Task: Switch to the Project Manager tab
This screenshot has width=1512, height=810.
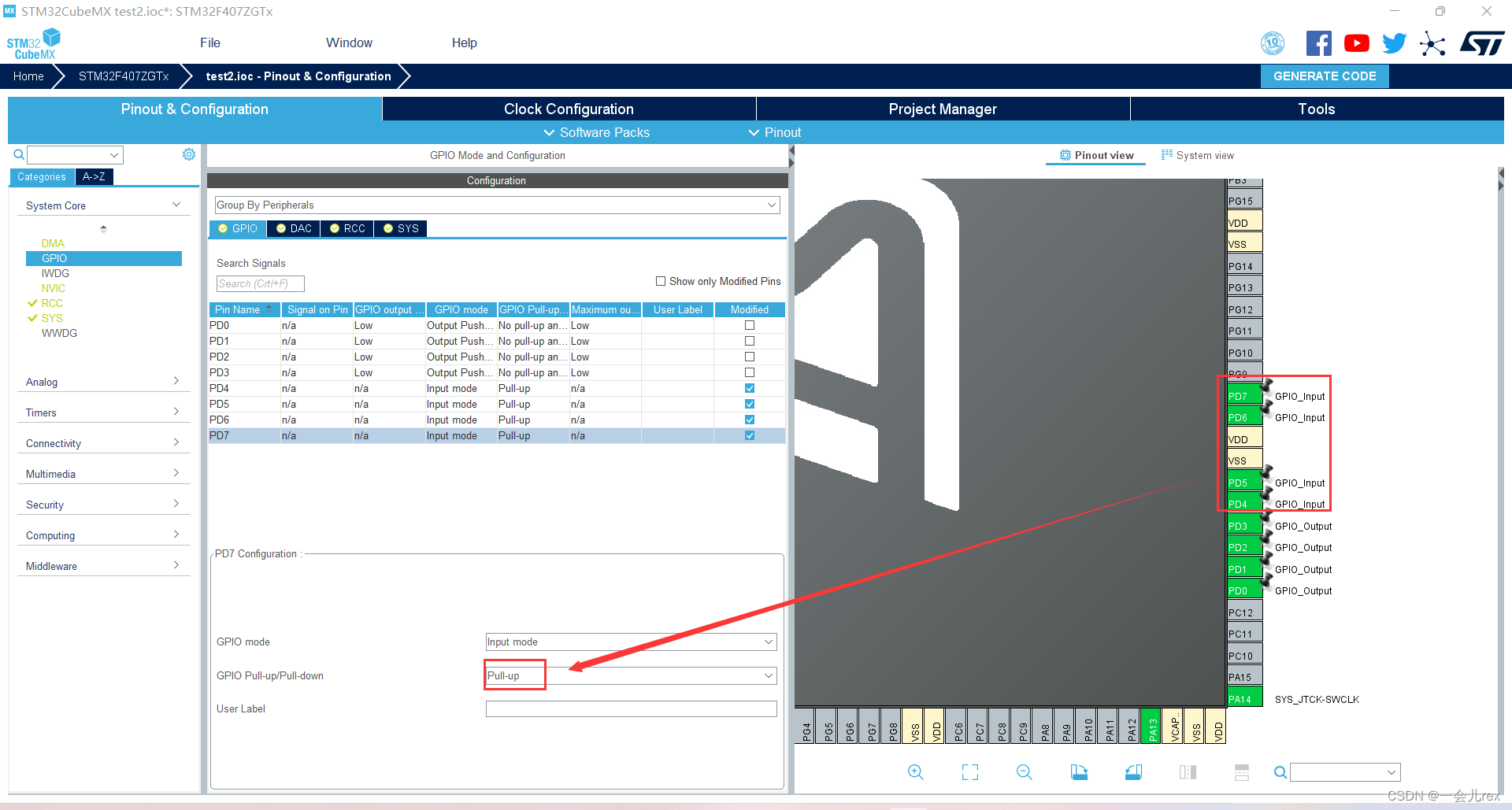Action: (x=943, y=109)
